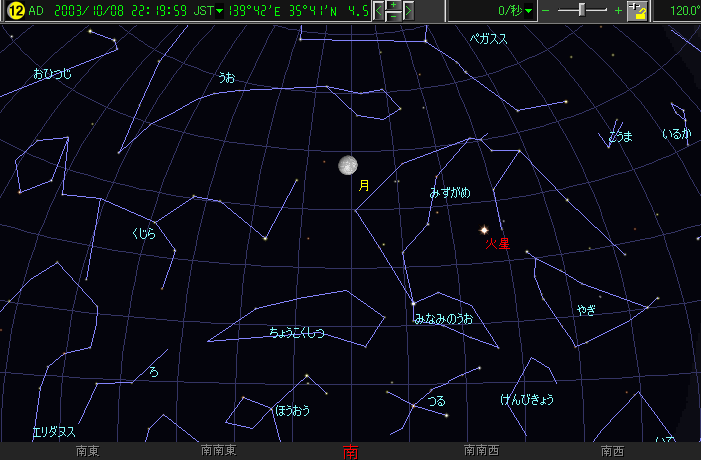701x460 pixels.
Task: Select the 南 south direction label
Action: [x=350, y=451]
